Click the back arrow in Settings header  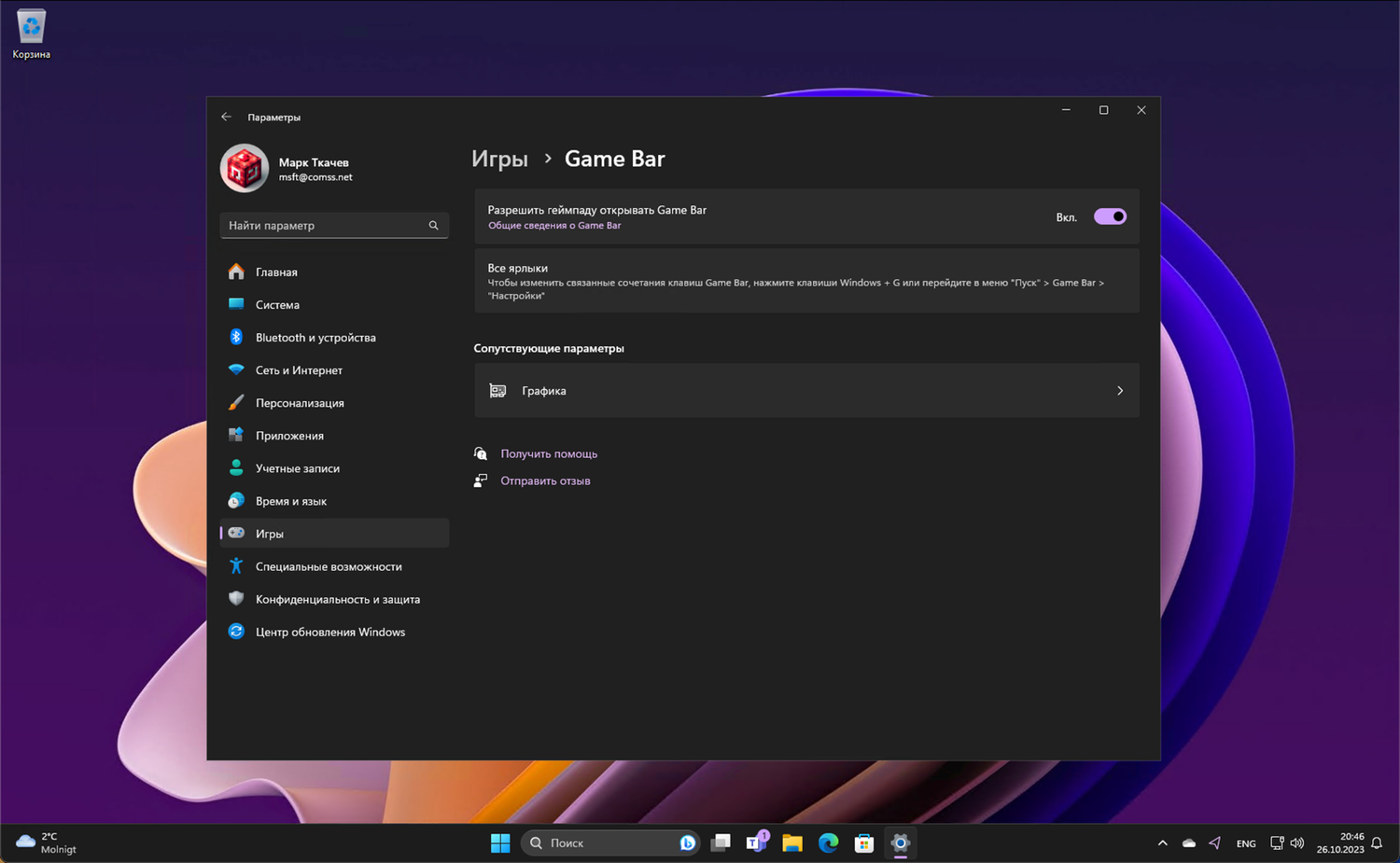226,117
